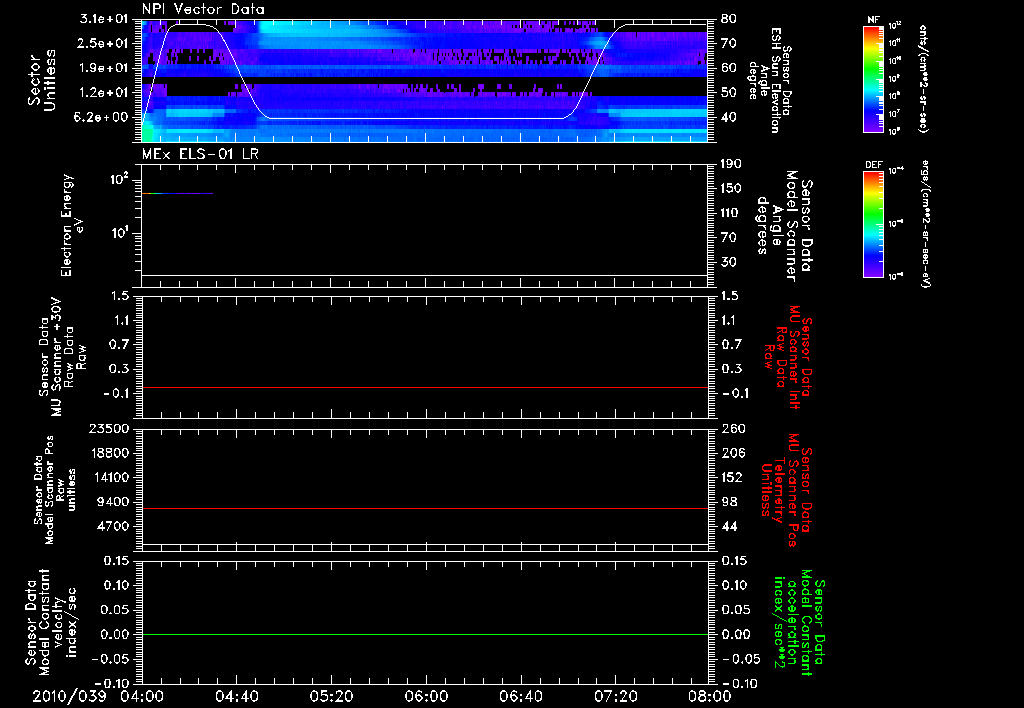Click the "2.5e+01" sector tick label
Image resolution: width=1024 pixels, height=708 pixels.
(102, 43)
